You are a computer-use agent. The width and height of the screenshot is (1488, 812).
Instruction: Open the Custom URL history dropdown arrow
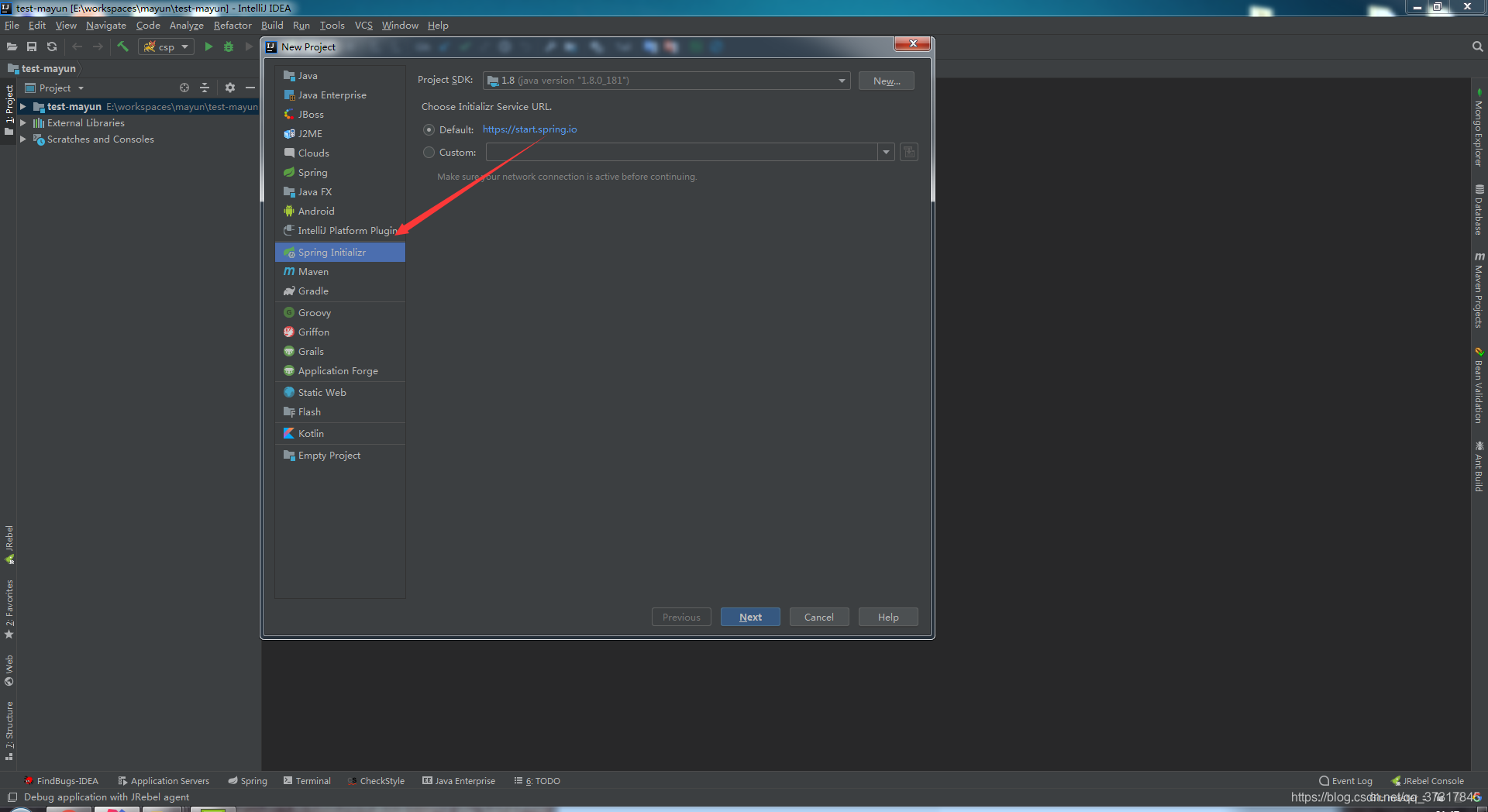886,153
